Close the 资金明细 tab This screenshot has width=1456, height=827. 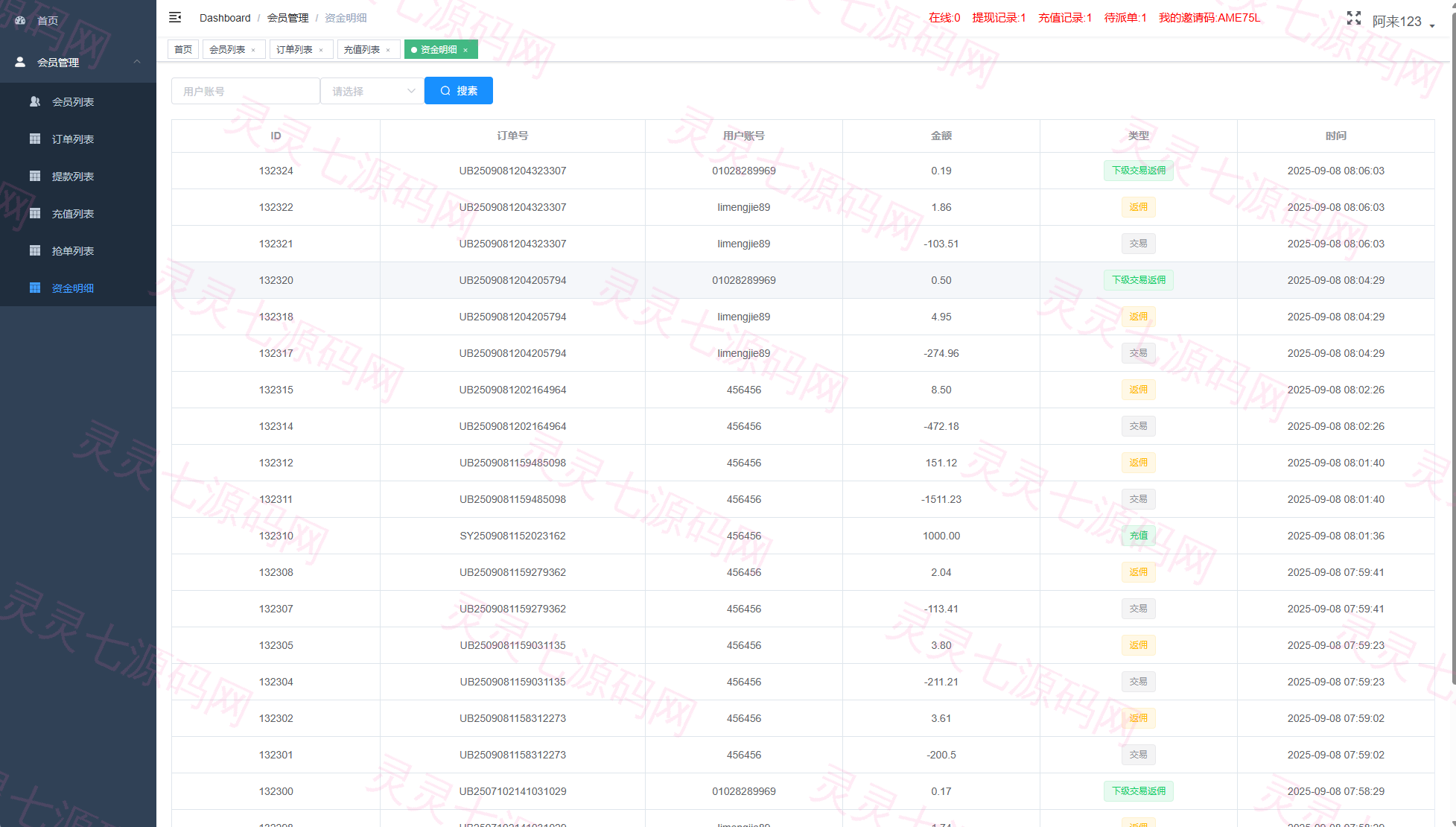click(465, 50)
